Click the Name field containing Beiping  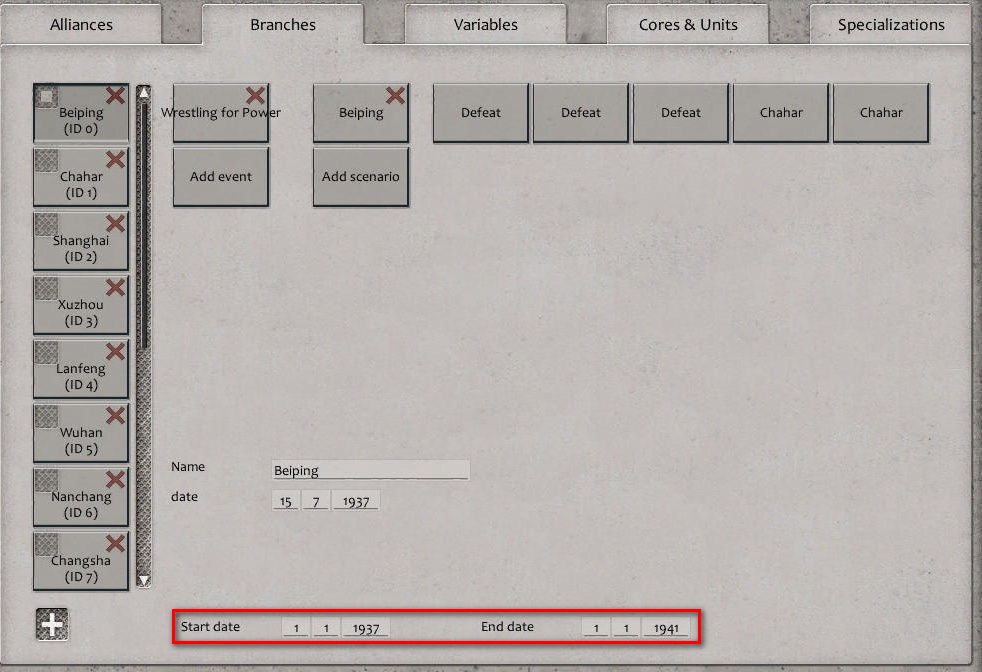(x=370, y=469)
